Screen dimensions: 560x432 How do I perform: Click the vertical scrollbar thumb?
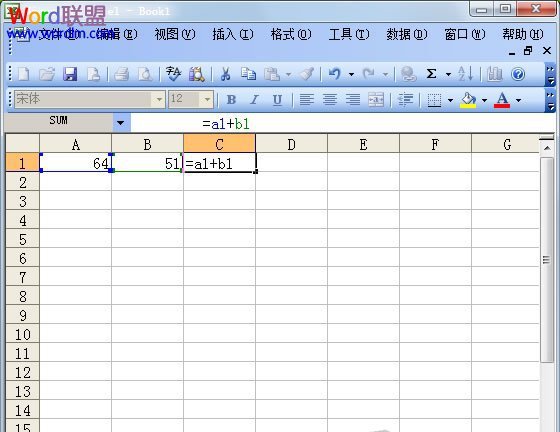(x=546, y=260)
